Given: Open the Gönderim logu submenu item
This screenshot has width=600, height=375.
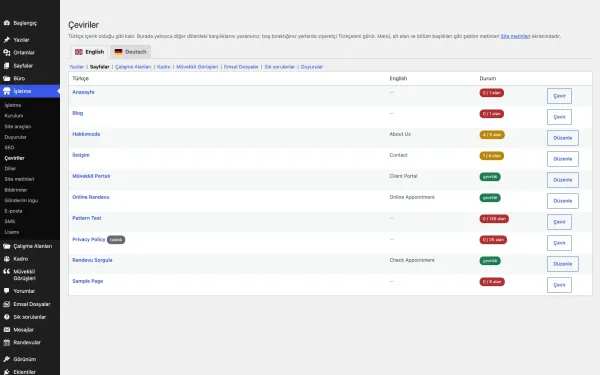Looking at the screenshot, I should click(21, 200).
